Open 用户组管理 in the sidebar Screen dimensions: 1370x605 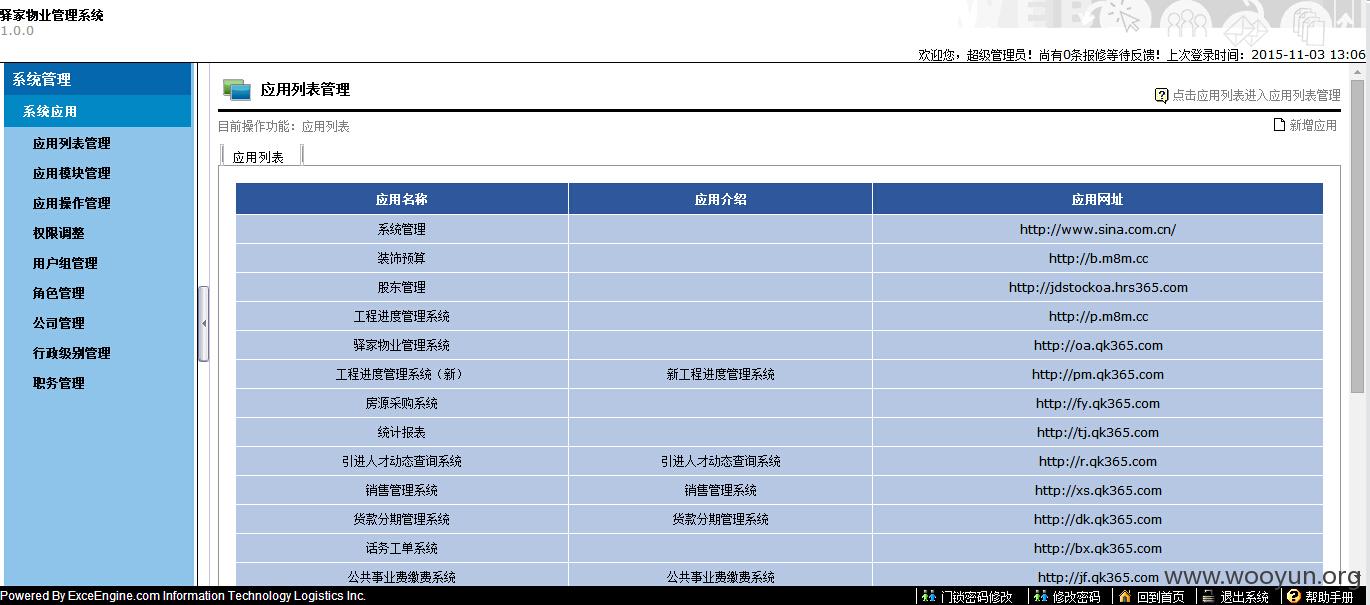[x=65, y=263]
